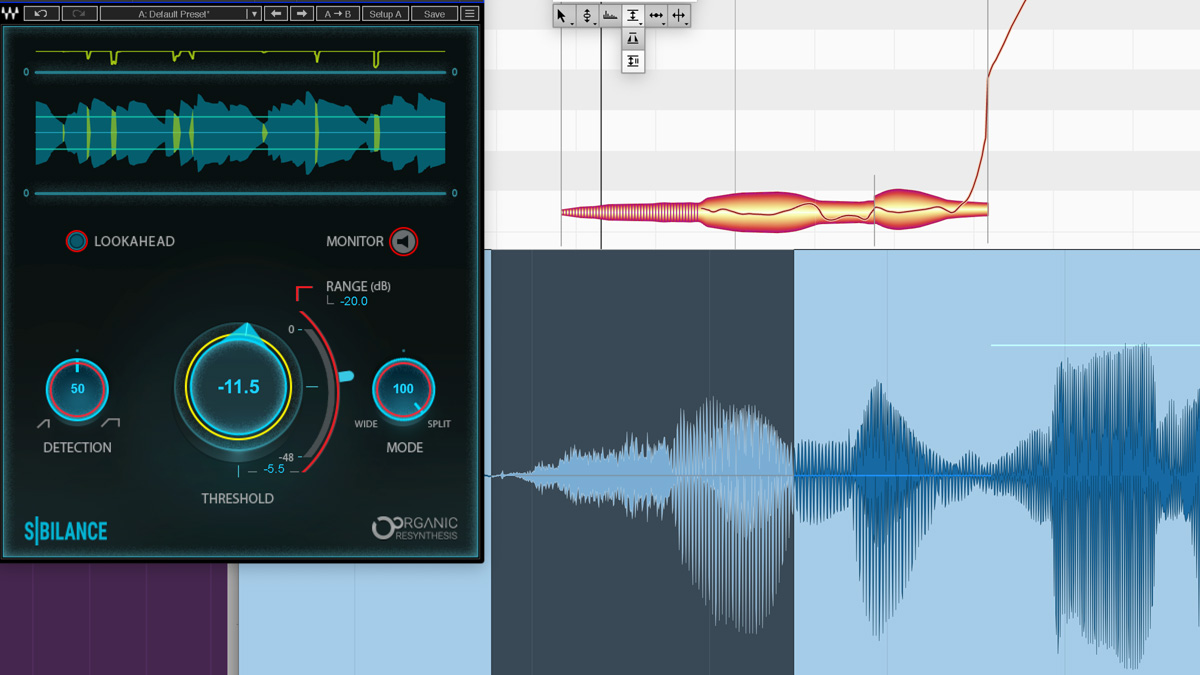1200x675 pixels.
Task: Choose the sibilant balance sub-tool
Action: pyautogui.click(x=633, y=61)
